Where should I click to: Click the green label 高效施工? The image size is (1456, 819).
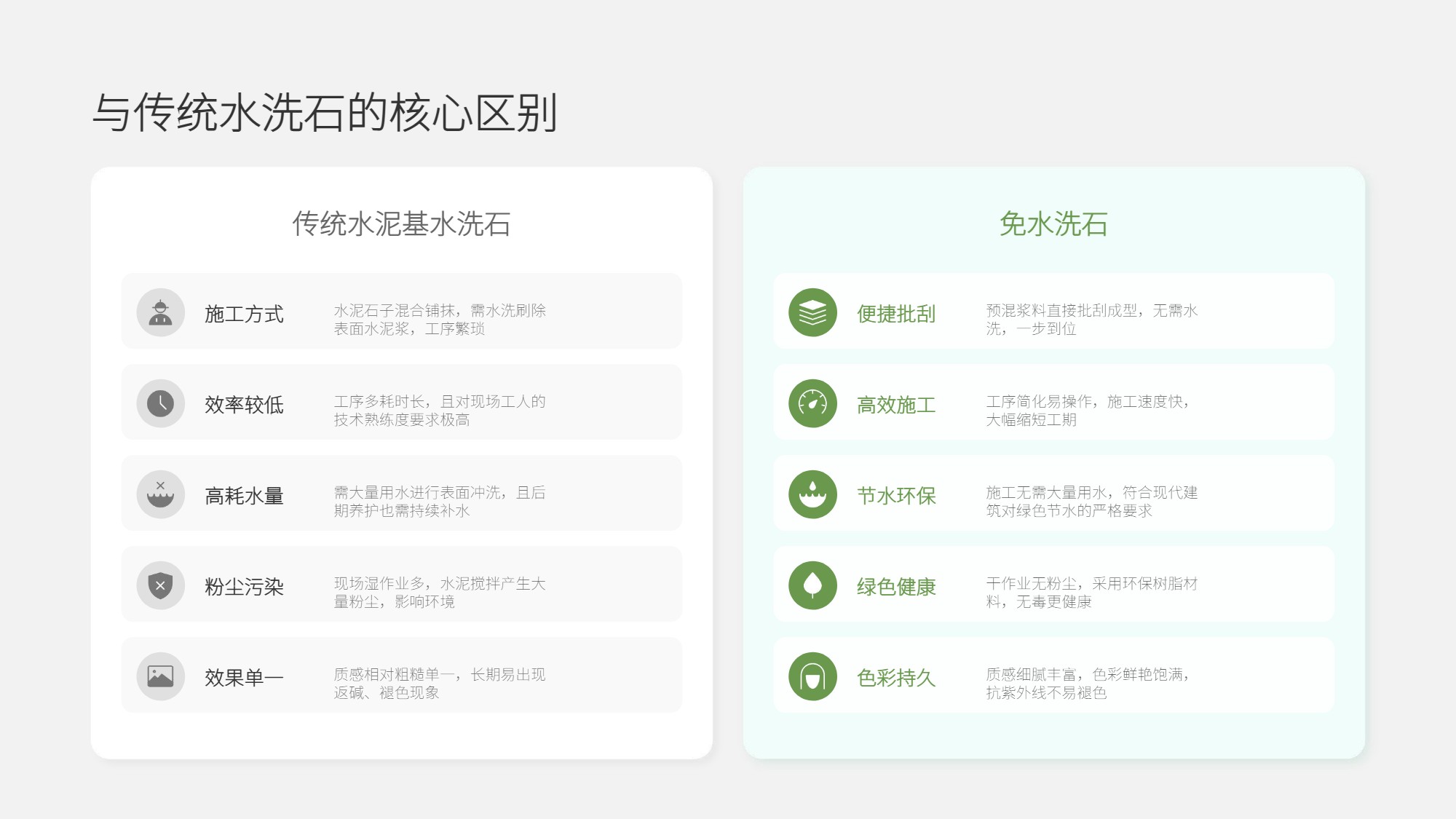pos(896,405)
